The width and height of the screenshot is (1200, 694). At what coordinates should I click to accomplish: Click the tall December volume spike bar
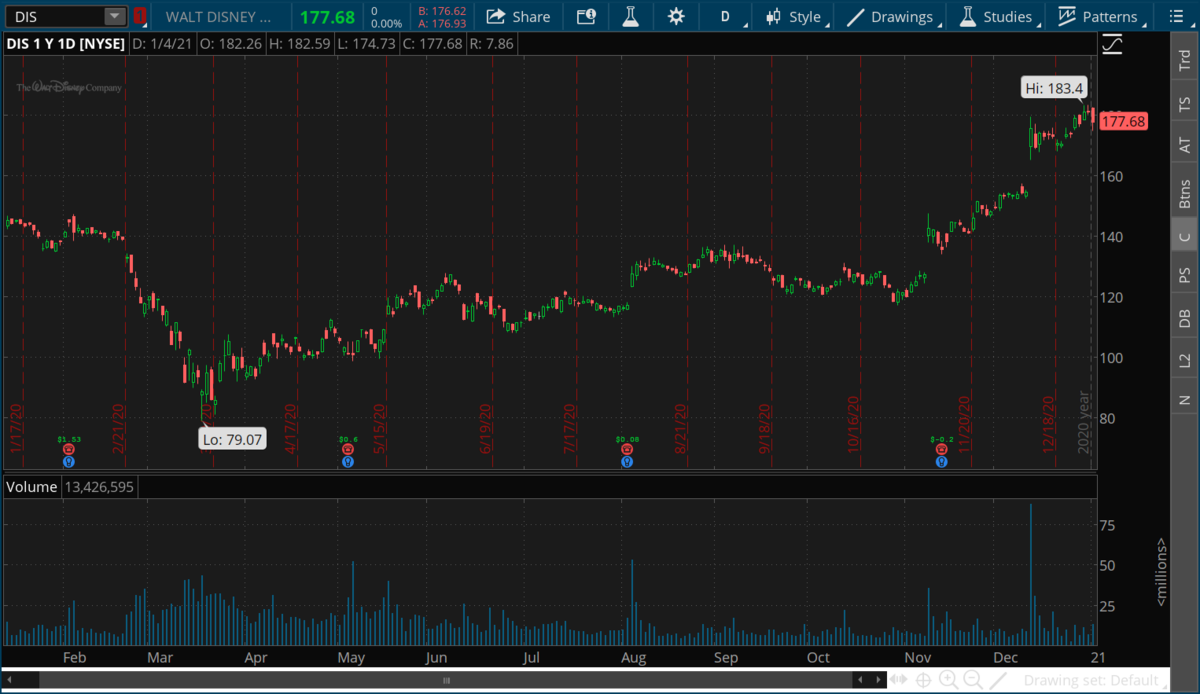coord(1030,574)
